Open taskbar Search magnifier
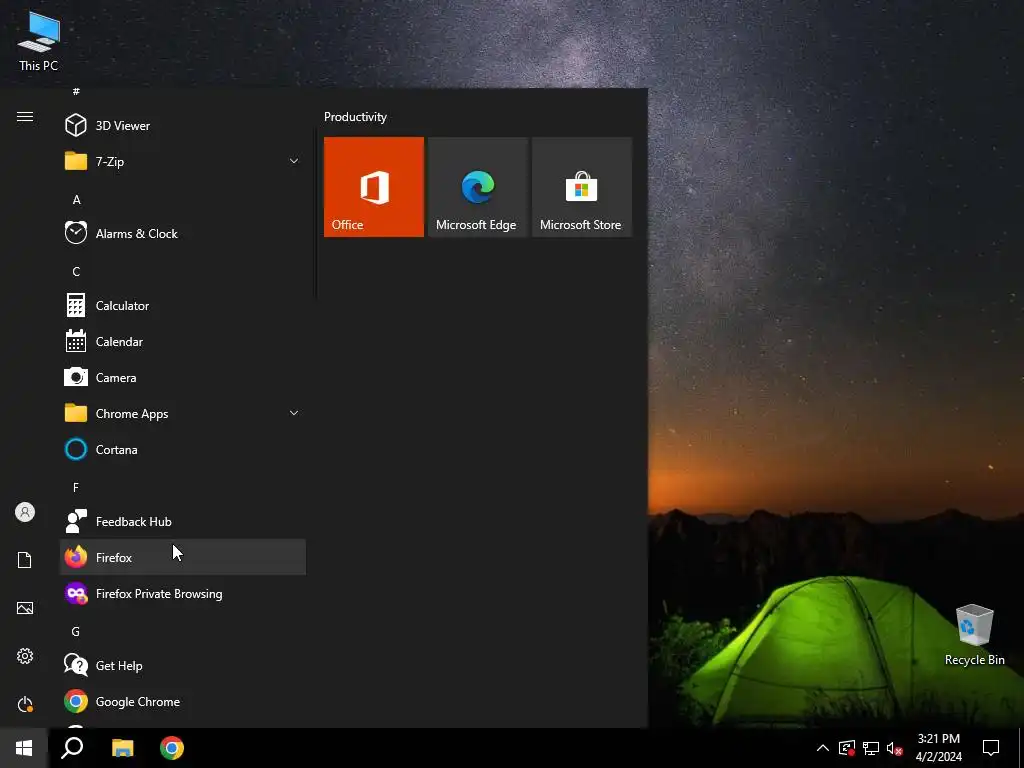The image size is (1024, 768). (x=72, y=748)
